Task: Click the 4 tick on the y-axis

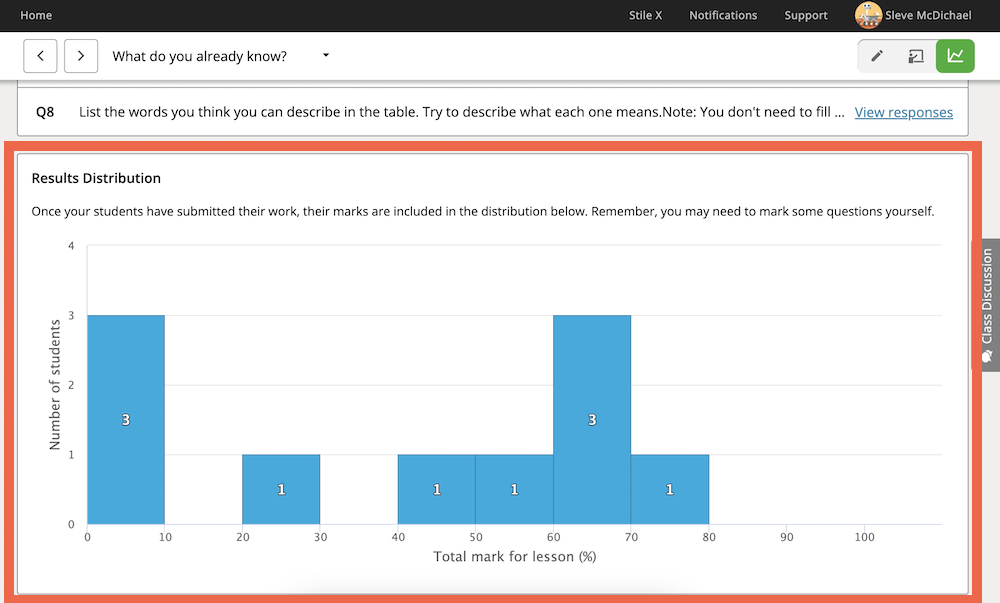Action: (x=71, y=246)
